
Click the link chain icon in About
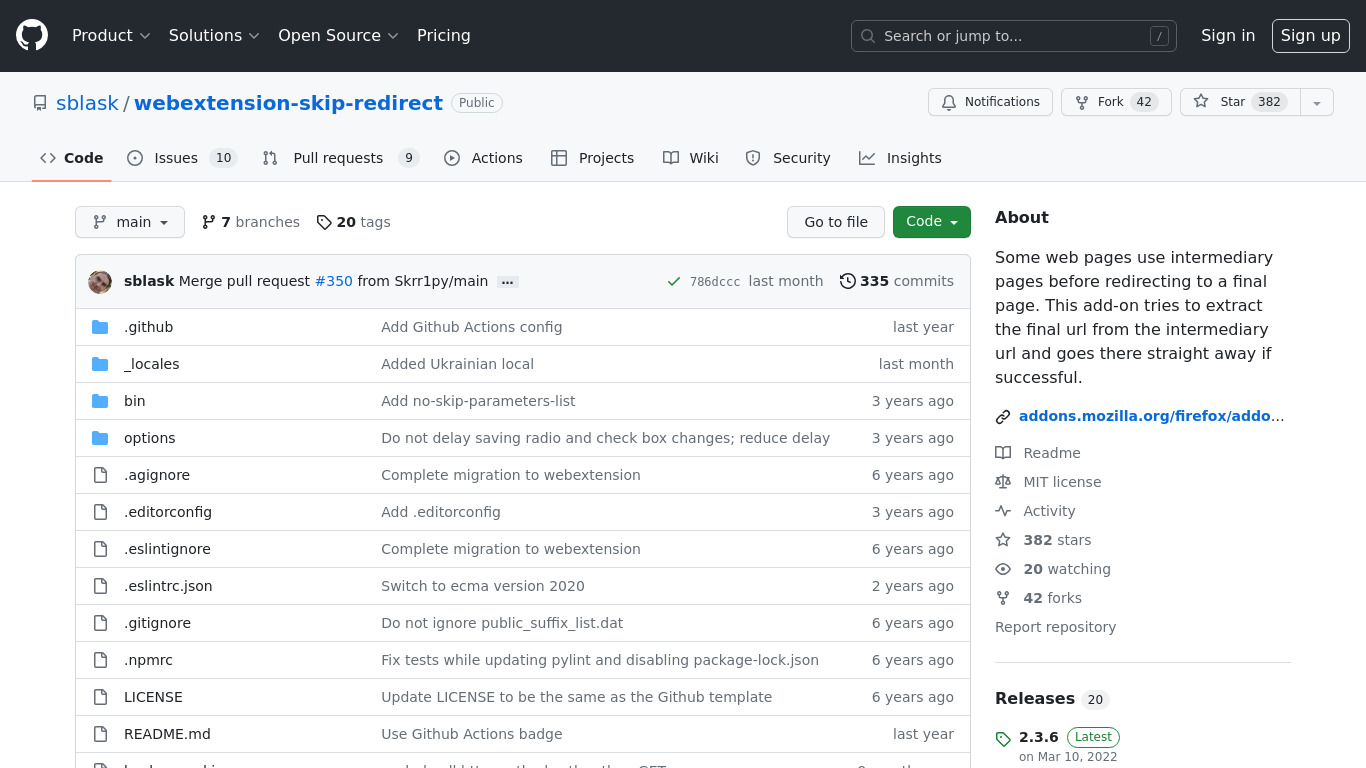pos(1003,417)
